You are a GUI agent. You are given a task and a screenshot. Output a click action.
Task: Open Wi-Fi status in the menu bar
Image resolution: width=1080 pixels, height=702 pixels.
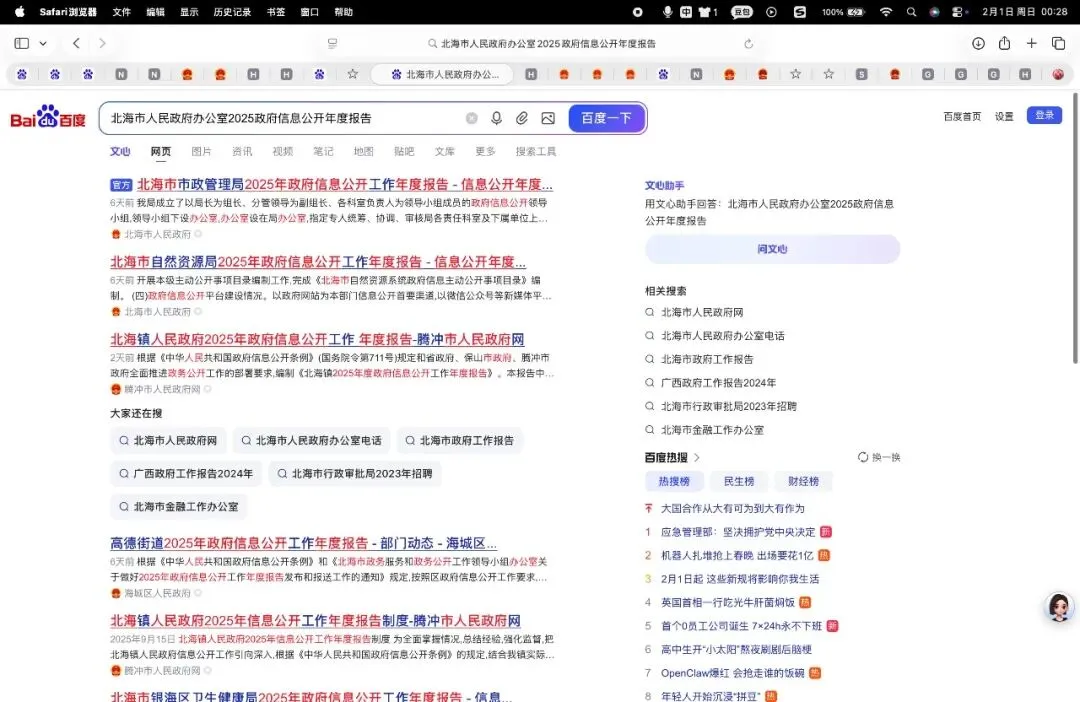click(886, 12)
